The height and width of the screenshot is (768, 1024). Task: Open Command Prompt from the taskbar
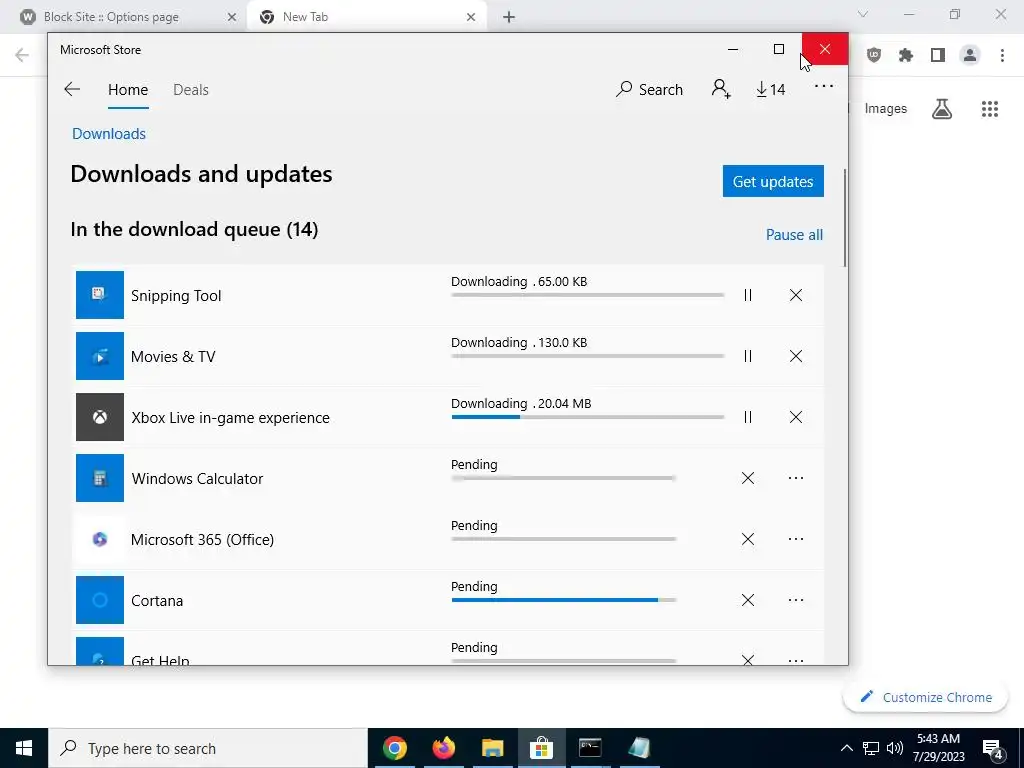590,748
